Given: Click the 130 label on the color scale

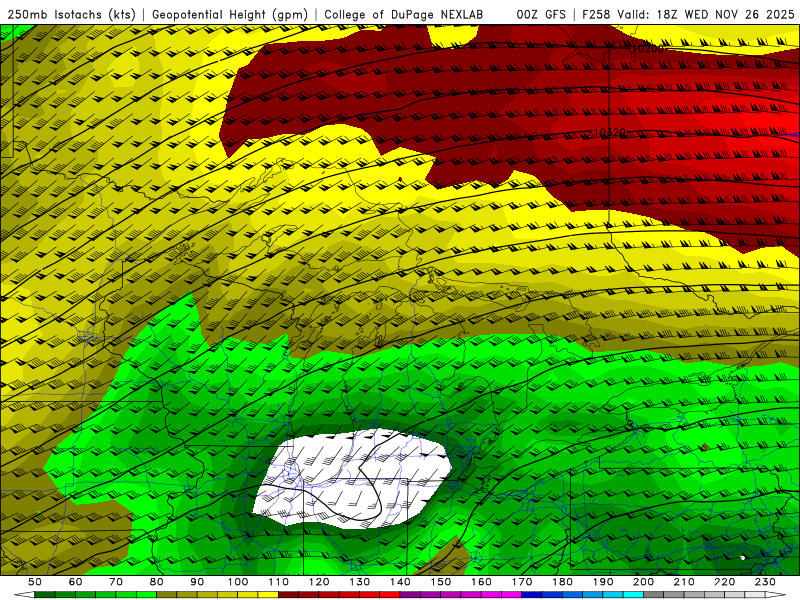Looking at the screenshot, I should tap(359, 582).
